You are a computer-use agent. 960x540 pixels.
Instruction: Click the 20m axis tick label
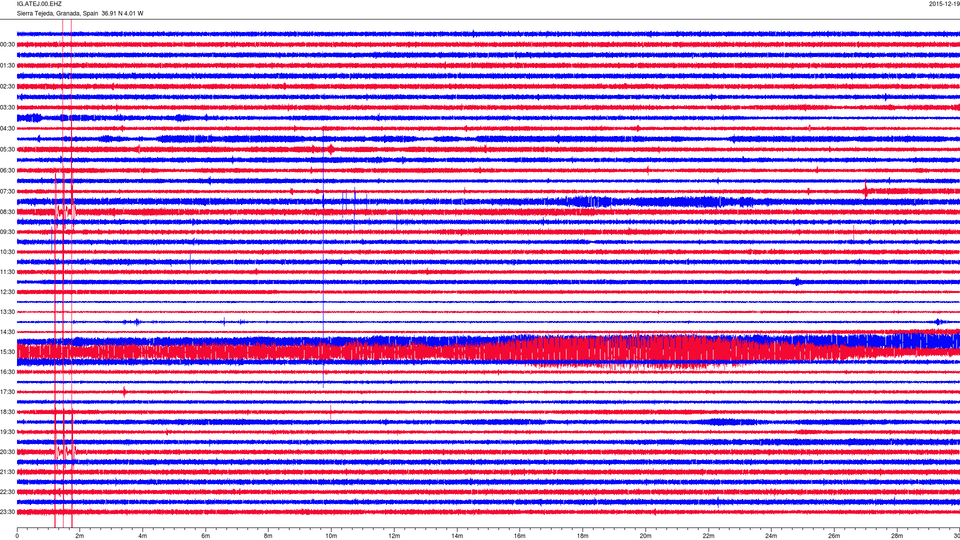point(645,536)
